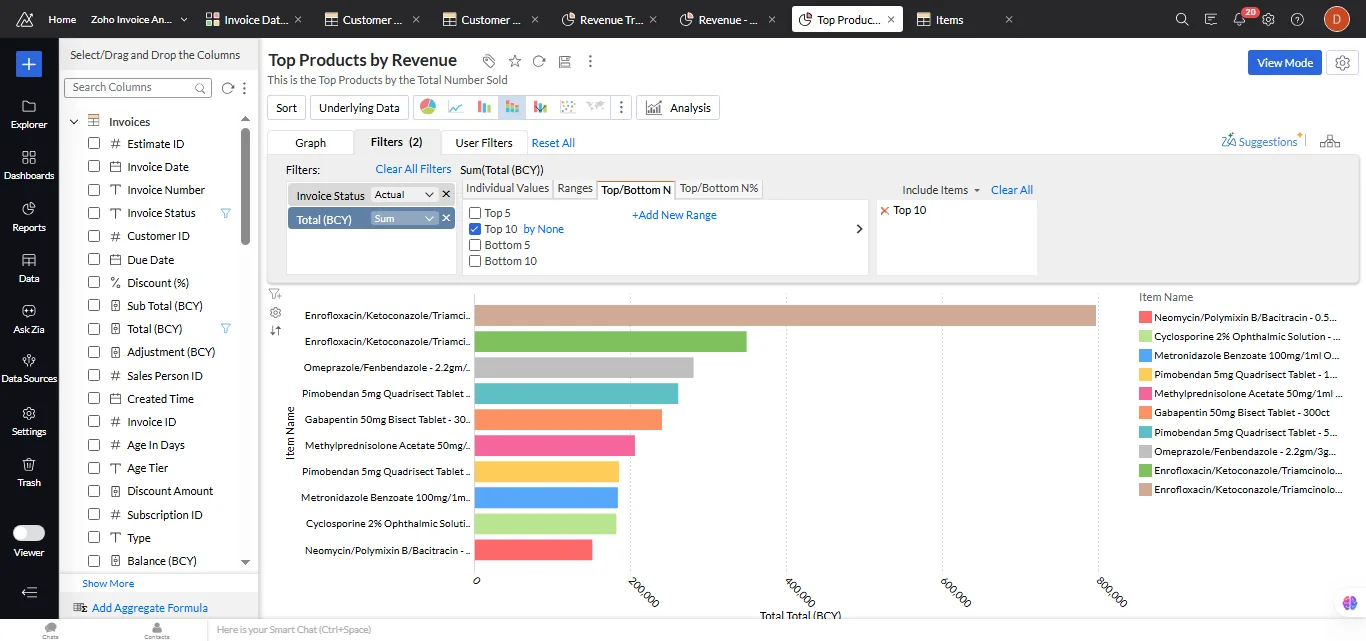Choose the scatter chart type icon
1366x641 pixels.
[568, 107]
